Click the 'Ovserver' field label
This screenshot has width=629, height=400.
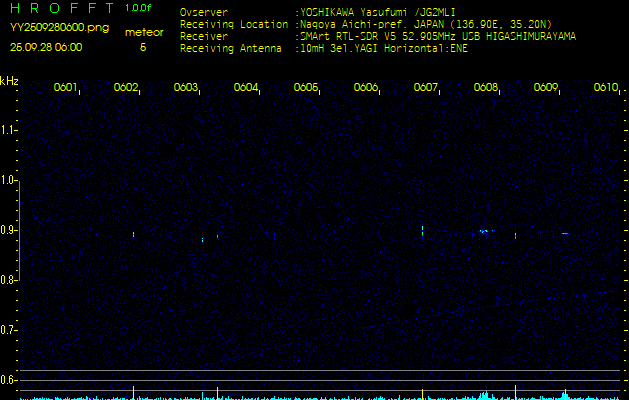pyautogui.click(x=204, y=12)
